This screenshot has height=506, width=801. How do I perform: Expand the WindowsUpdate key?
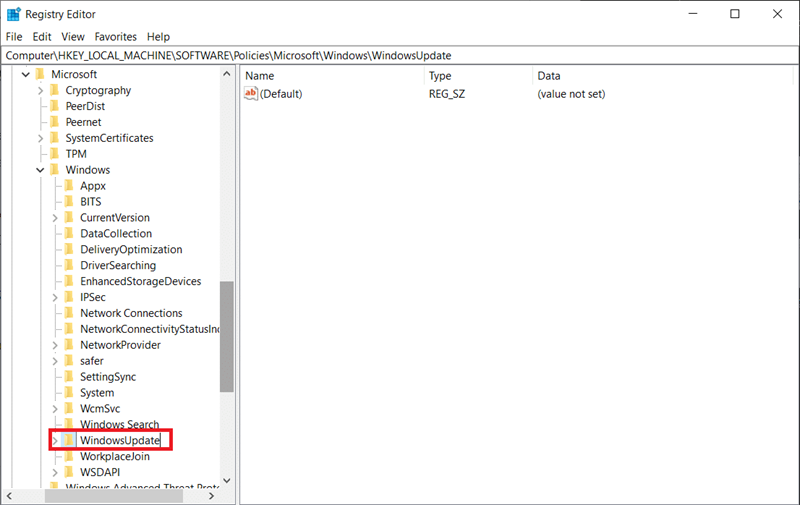pos(55,441)
